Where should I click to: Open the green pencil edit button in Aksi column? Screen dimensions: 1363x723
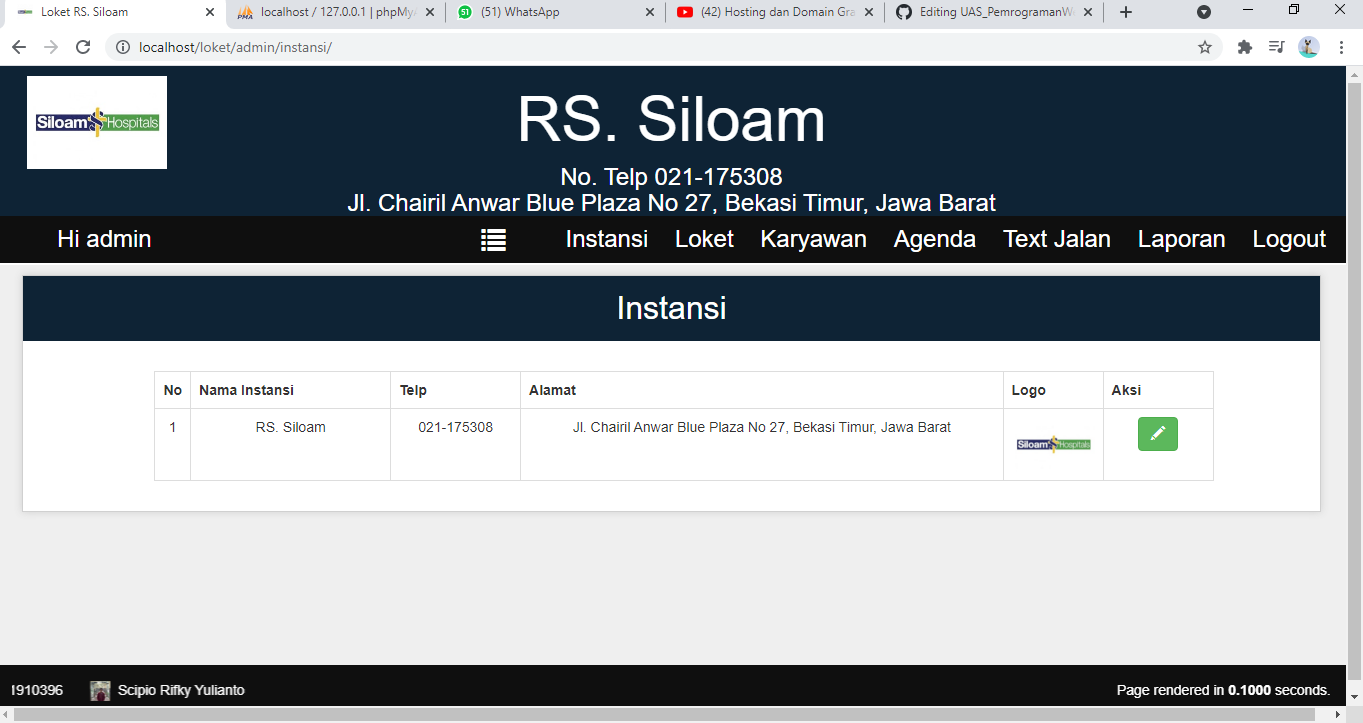[1157, 433]
